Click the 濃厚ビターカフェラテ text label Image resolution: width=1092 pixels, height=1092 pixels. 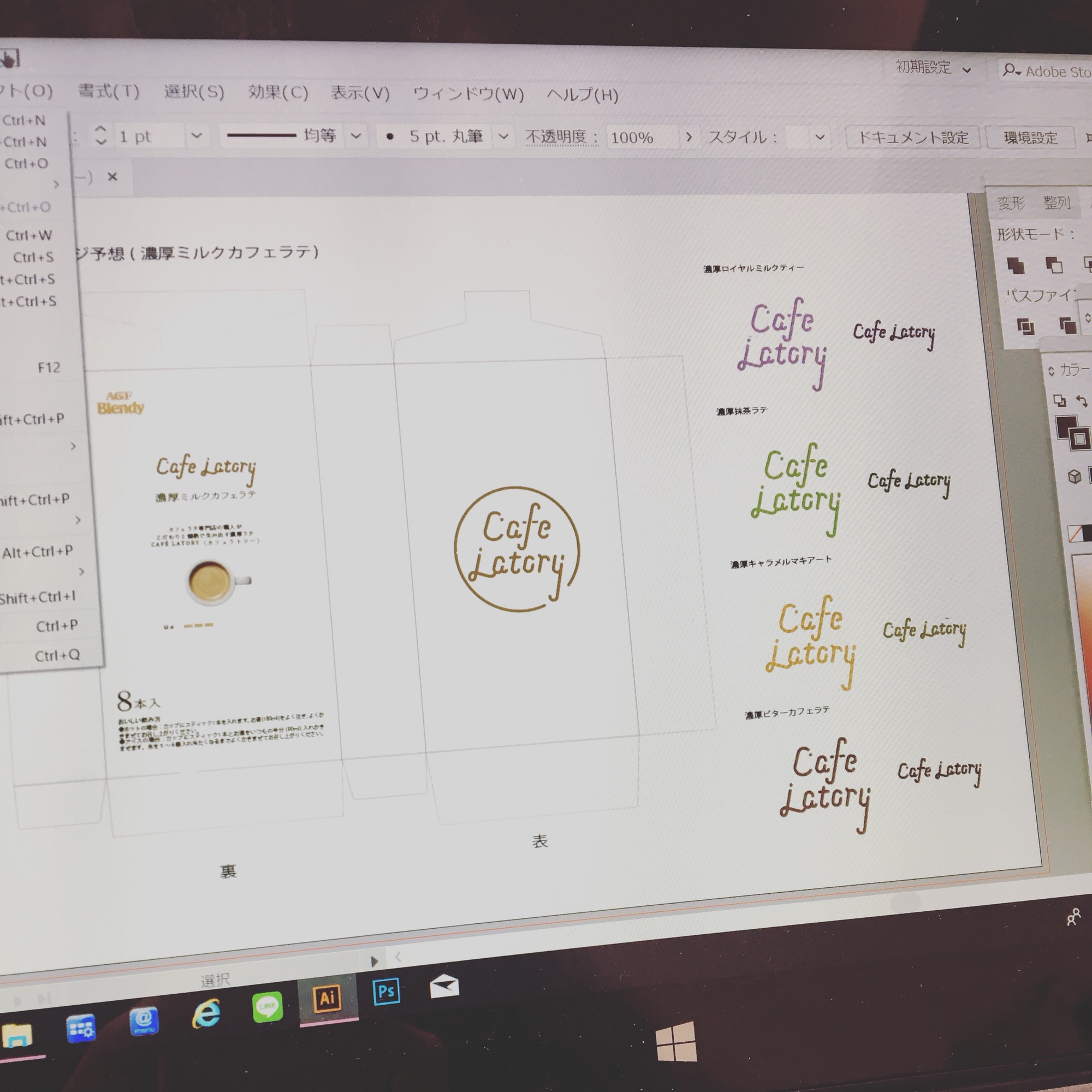point(787,712)
